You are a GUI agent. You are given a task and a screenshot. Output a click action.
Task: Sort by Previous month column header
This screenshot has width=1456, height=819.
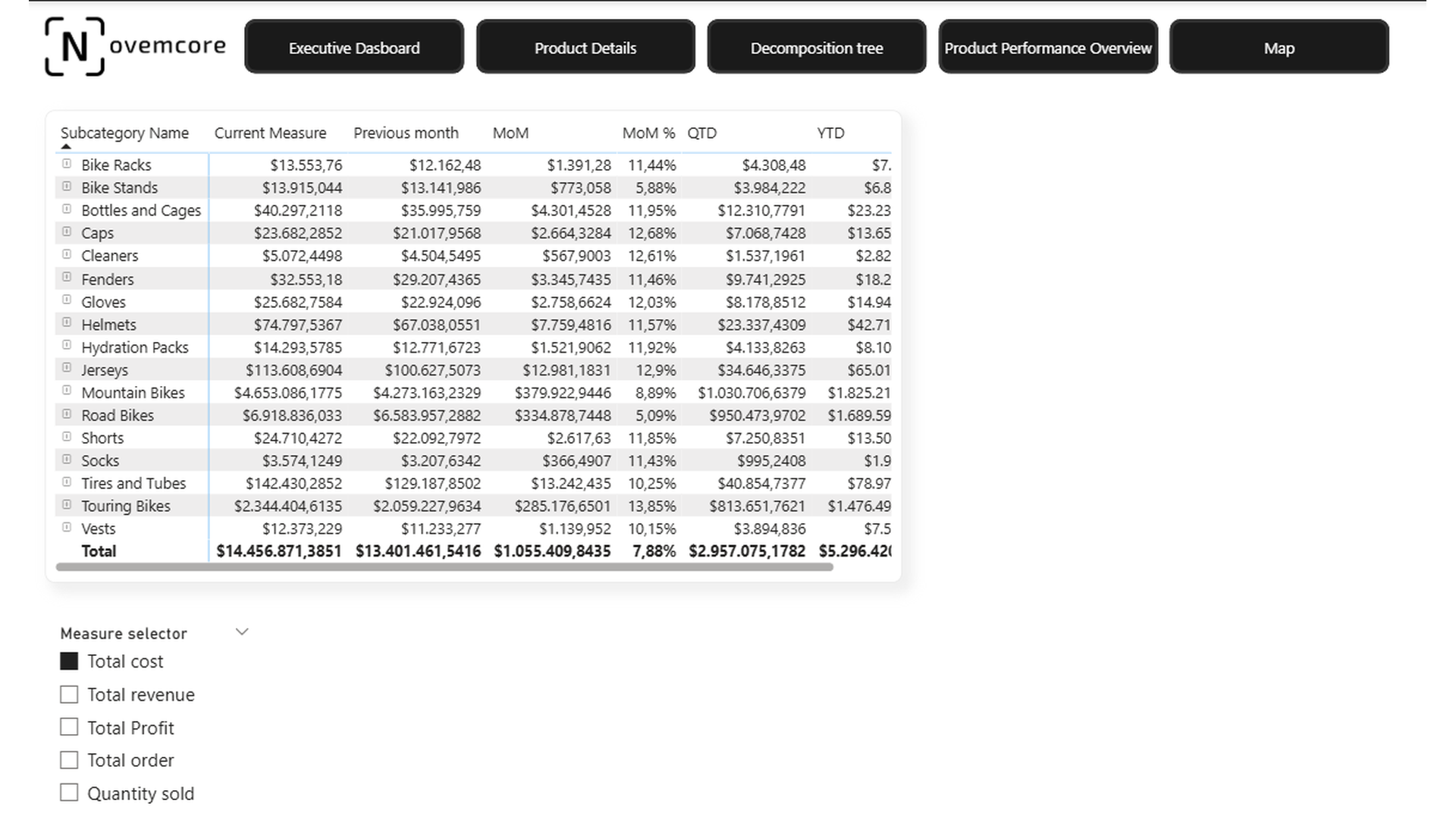click(x=406, y=133)
